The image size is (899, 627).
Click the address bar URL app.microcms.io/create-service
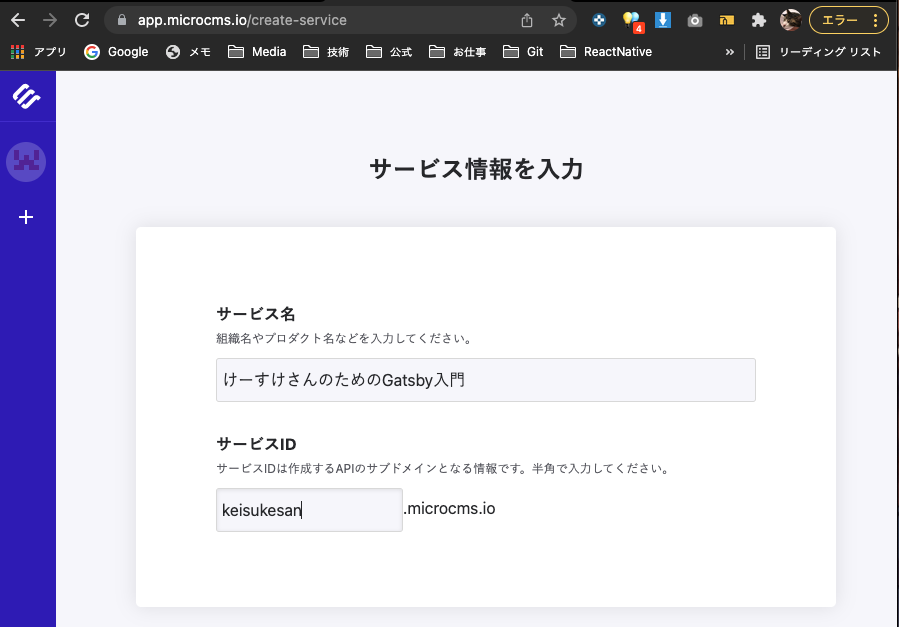click(242, 20)
